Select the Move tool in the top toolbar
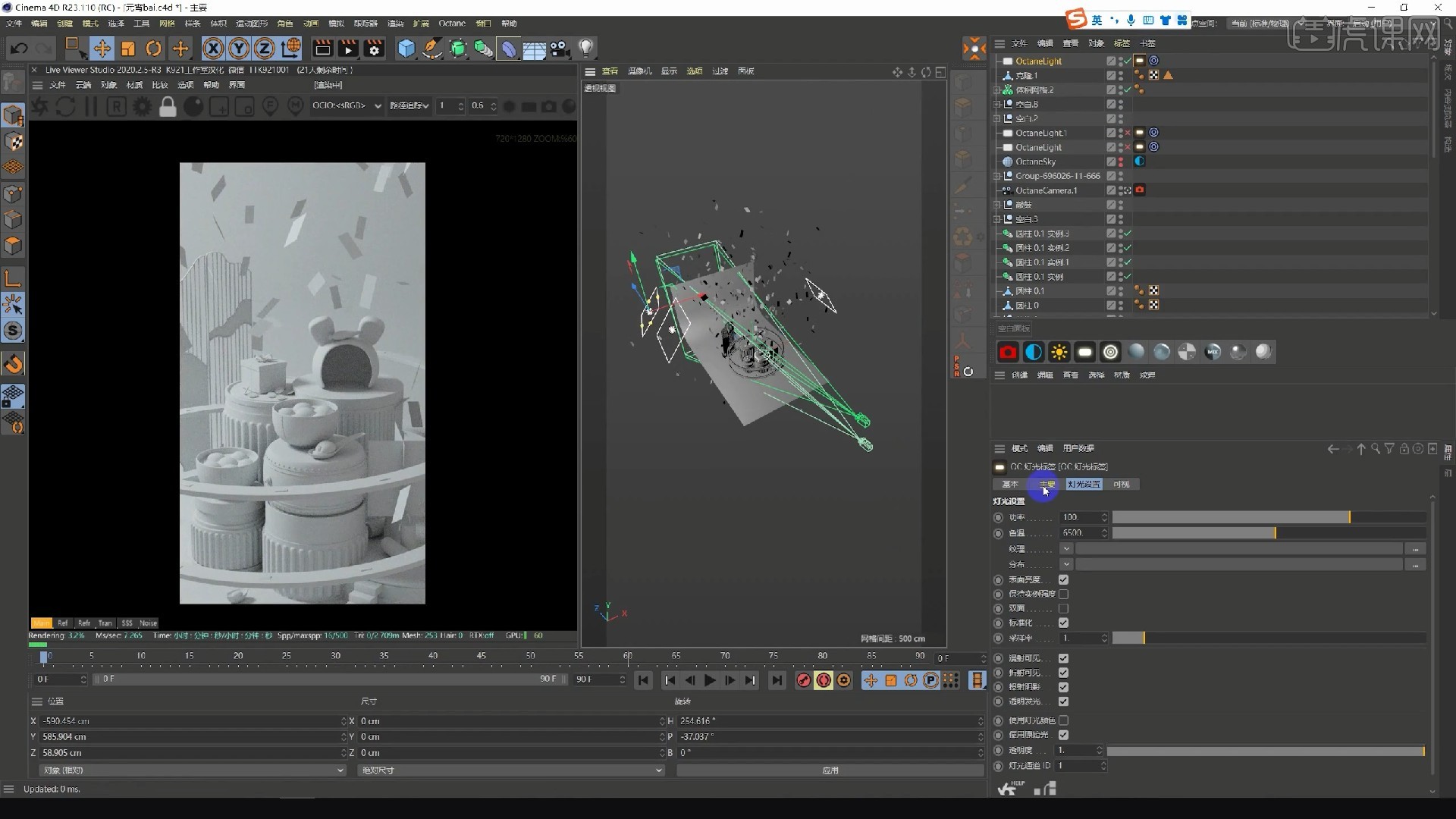Screen dimensions: 1456x819 [x=102, y=49]
